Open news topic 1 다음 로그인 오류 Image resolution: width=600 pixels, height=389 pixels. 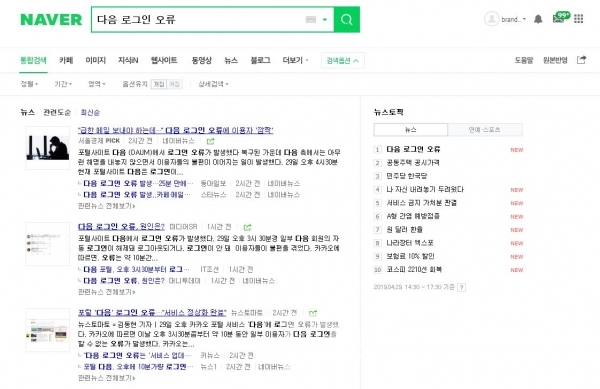pyautogui.click(x=413, y=149)
